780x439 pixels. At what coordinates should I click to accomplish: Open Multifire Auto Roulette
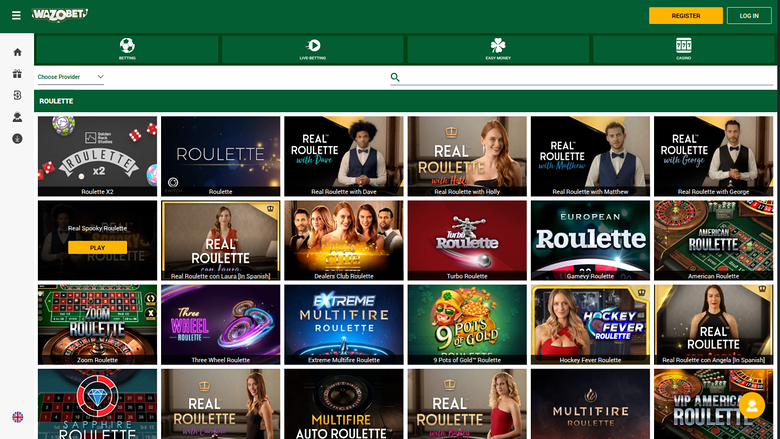click(344, 404)
